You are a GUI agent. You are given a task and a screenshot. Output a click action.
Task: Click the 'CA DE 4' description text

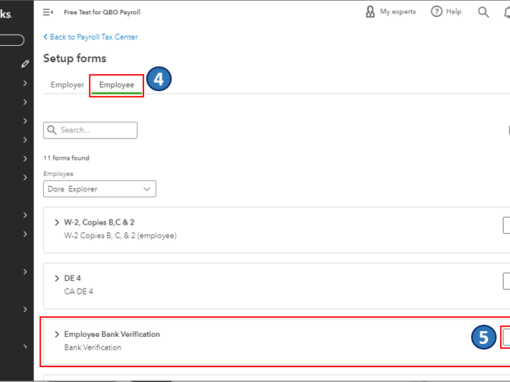(78, 292)
